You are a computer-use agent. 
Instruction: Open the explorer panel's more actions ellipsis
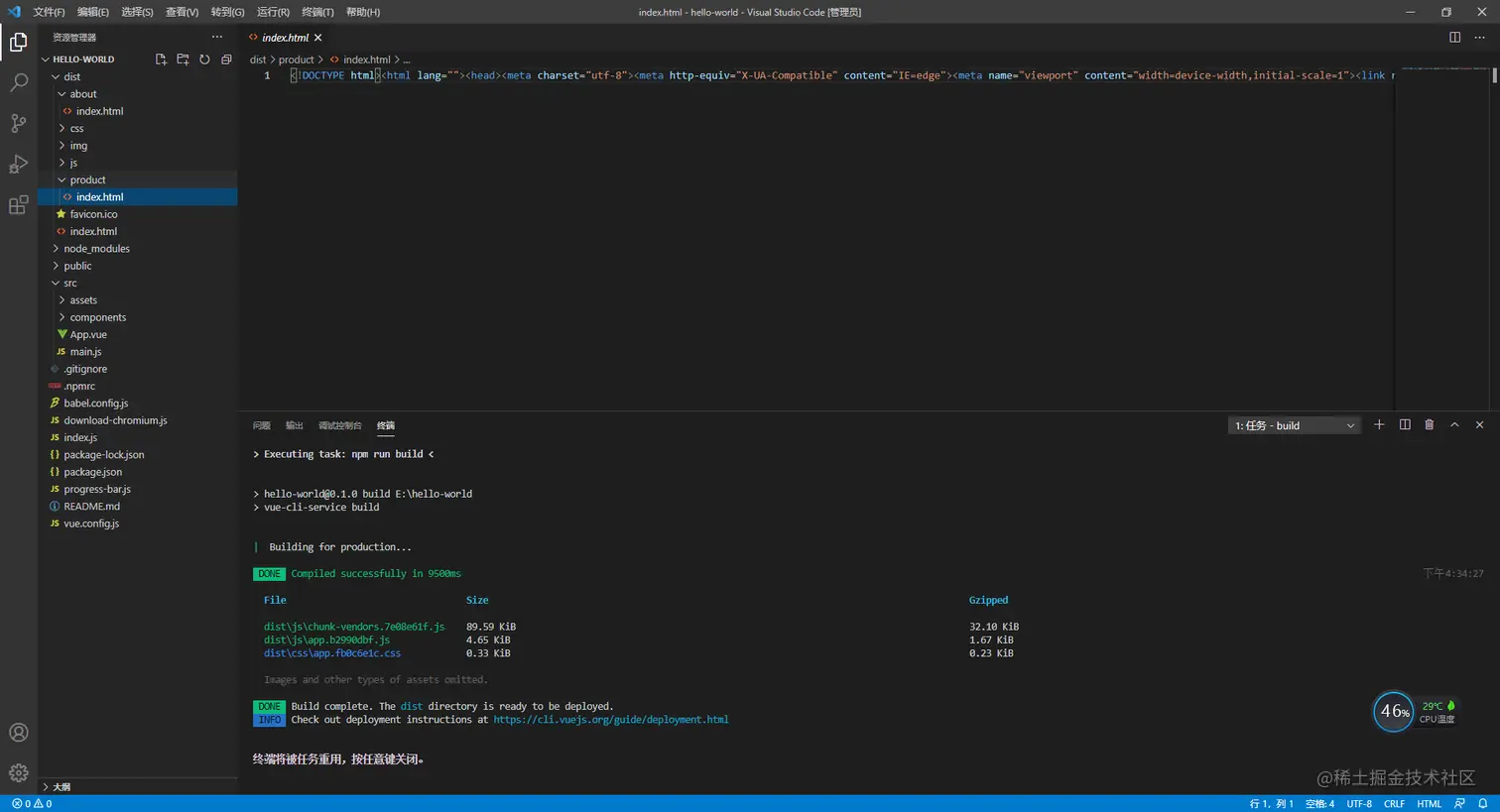217,38
